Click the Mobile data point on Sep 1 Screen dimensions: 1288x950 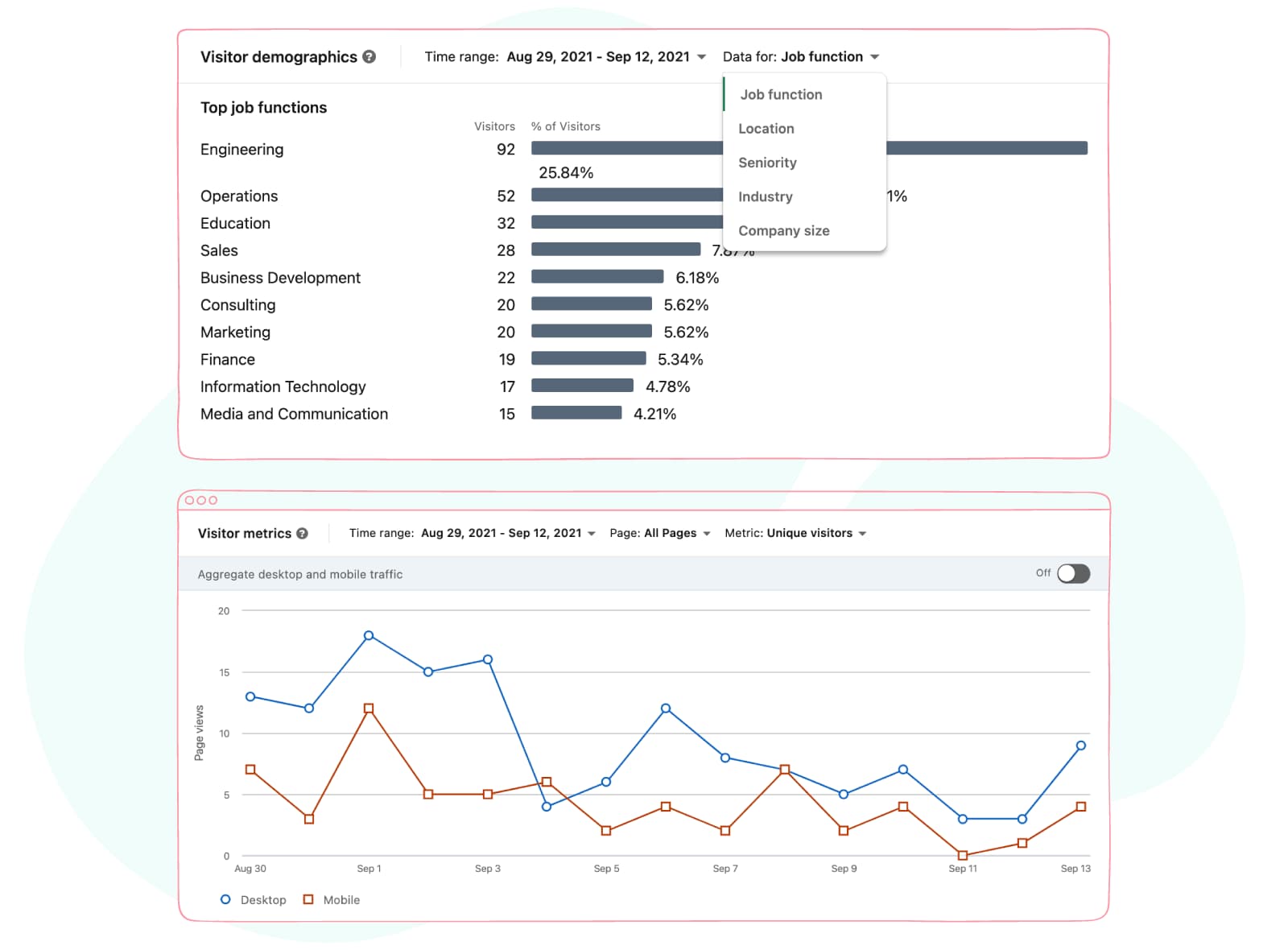point(369,708)
